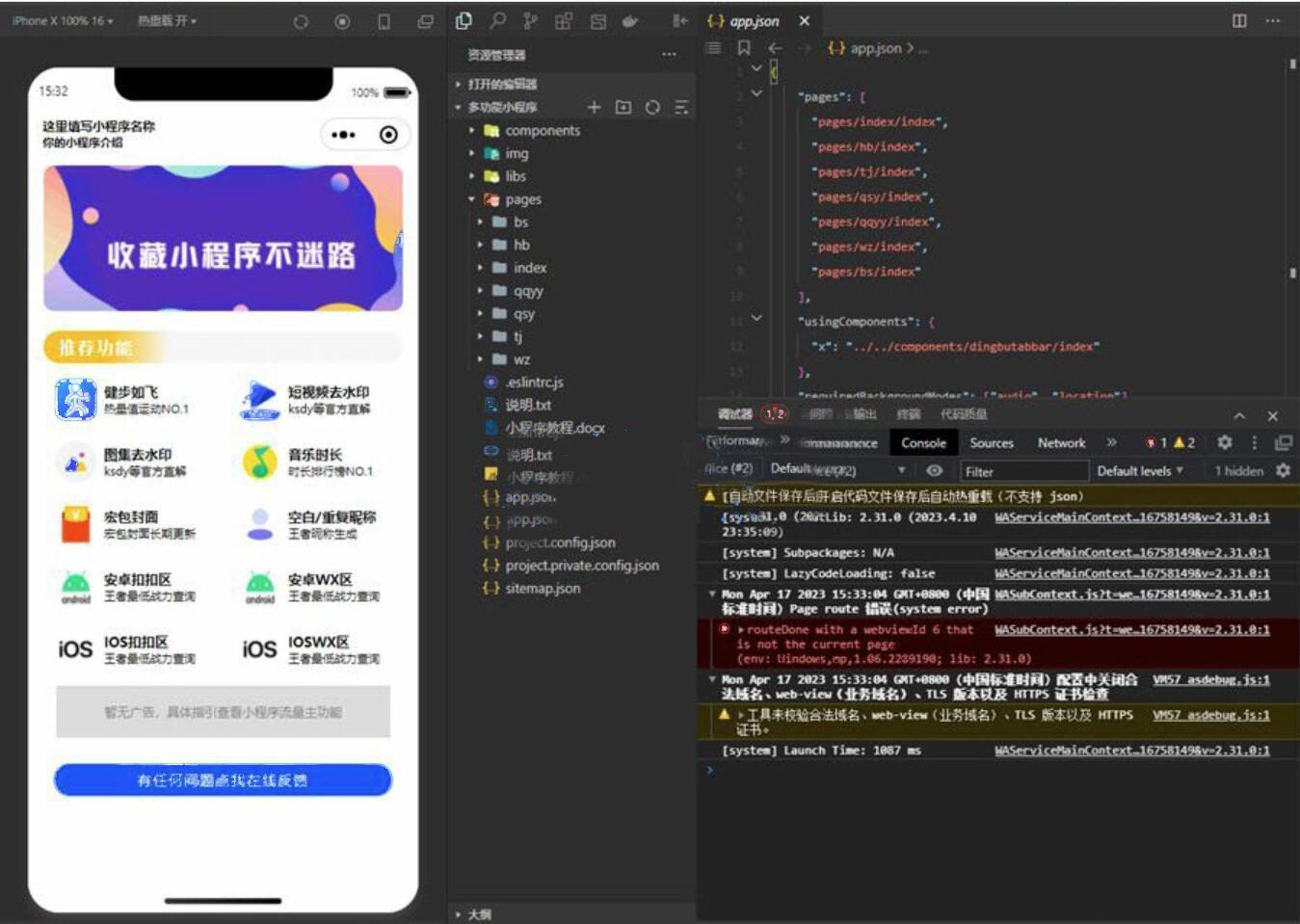Show more DevTools tabs with double chevron
This screenshot has height=924, width=1300.
point(1111,442)
